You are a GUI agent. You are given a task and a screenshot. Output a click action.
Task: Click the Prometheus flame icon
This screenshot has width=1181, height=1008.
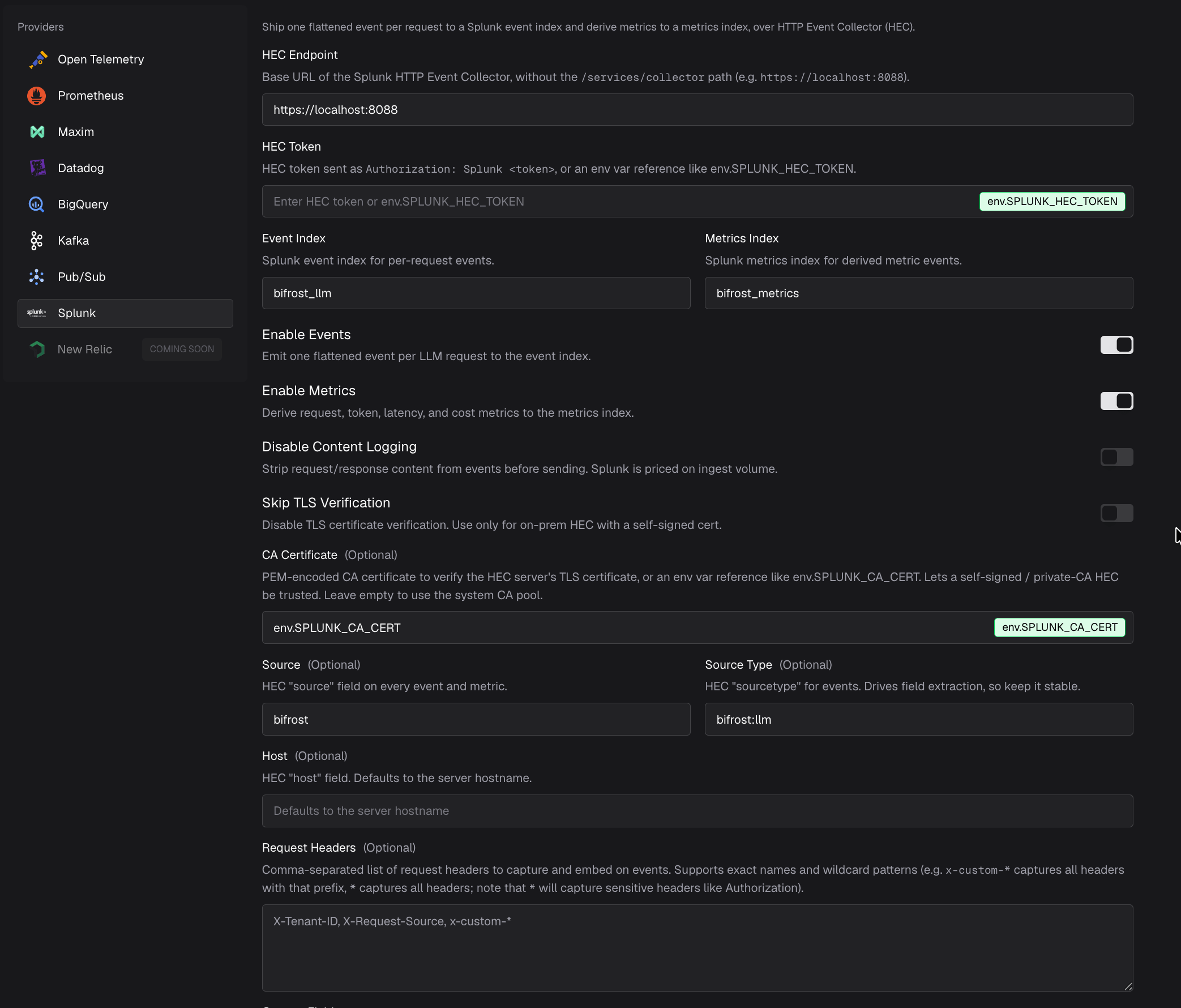(x=37, y=96)
